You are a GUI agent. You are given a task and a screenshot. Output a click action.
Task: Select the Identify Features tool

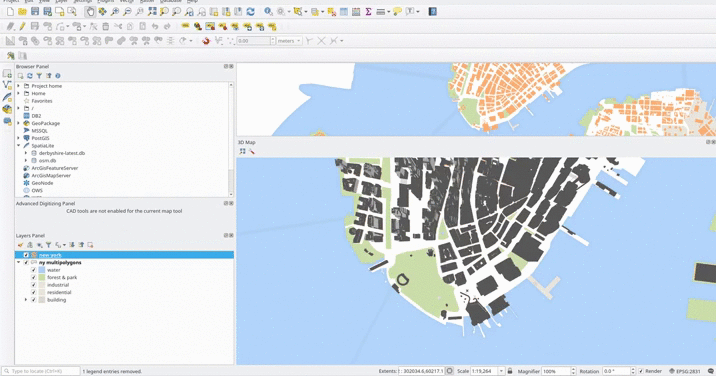(268, 11)
